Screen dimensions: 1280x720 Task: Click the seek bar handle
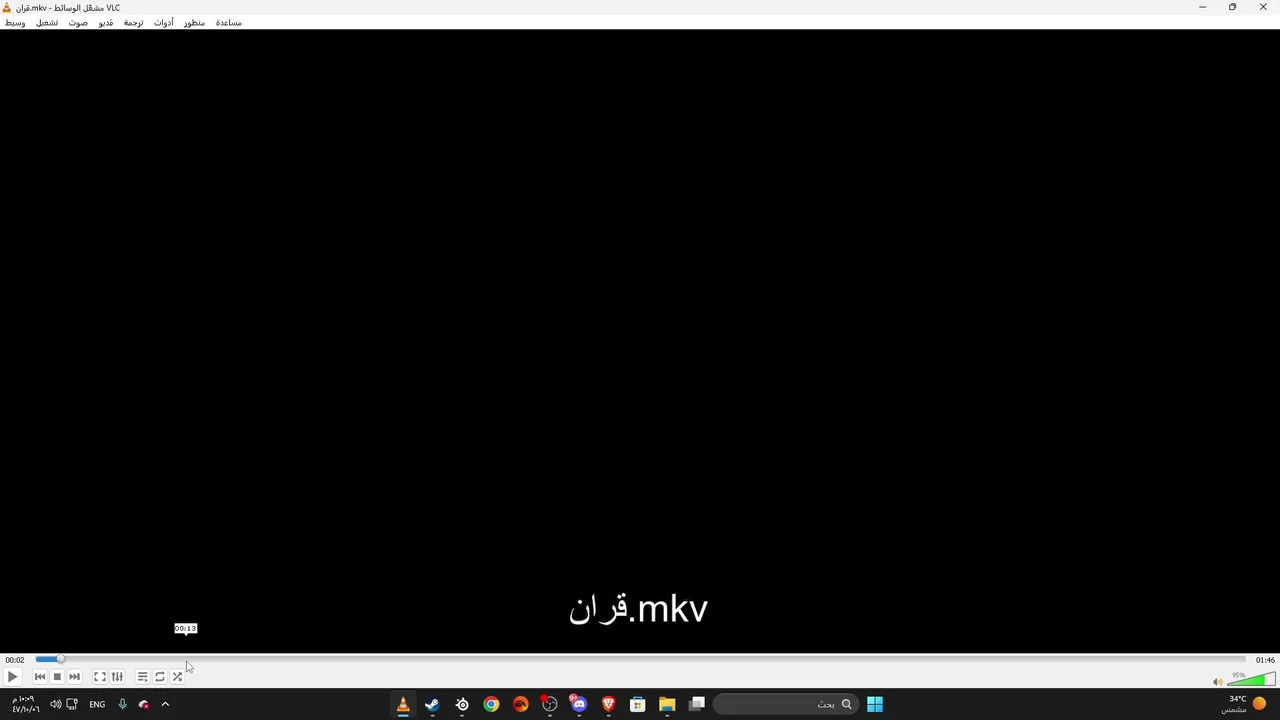pos(60,659)
